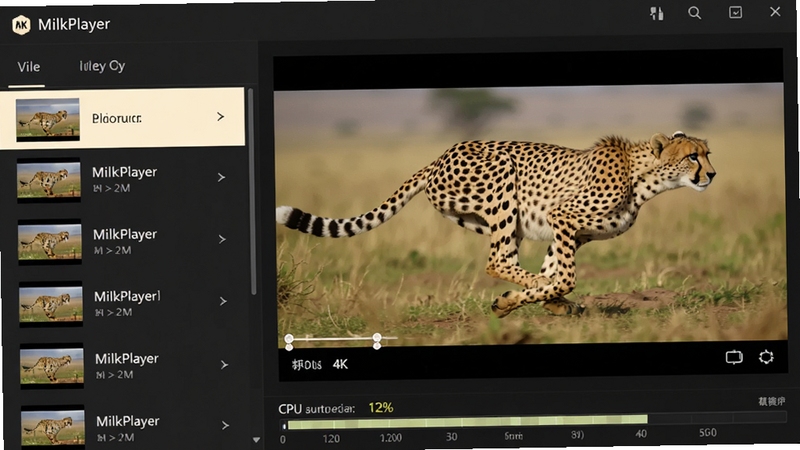
Task: Open the search magnifier icon
Action: point(694,13)
